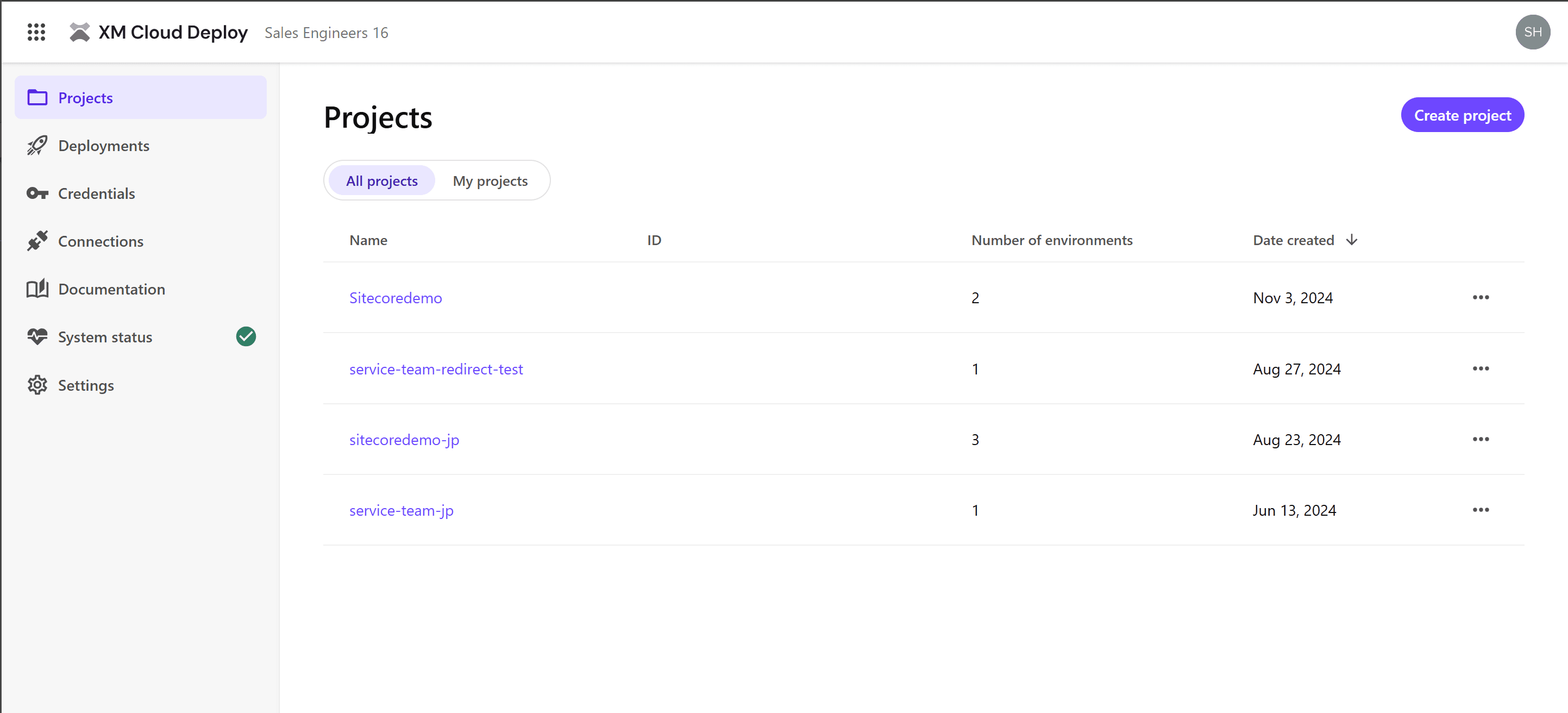Open the app switcher grid icon
The image size is (1568, 713).
36,32
